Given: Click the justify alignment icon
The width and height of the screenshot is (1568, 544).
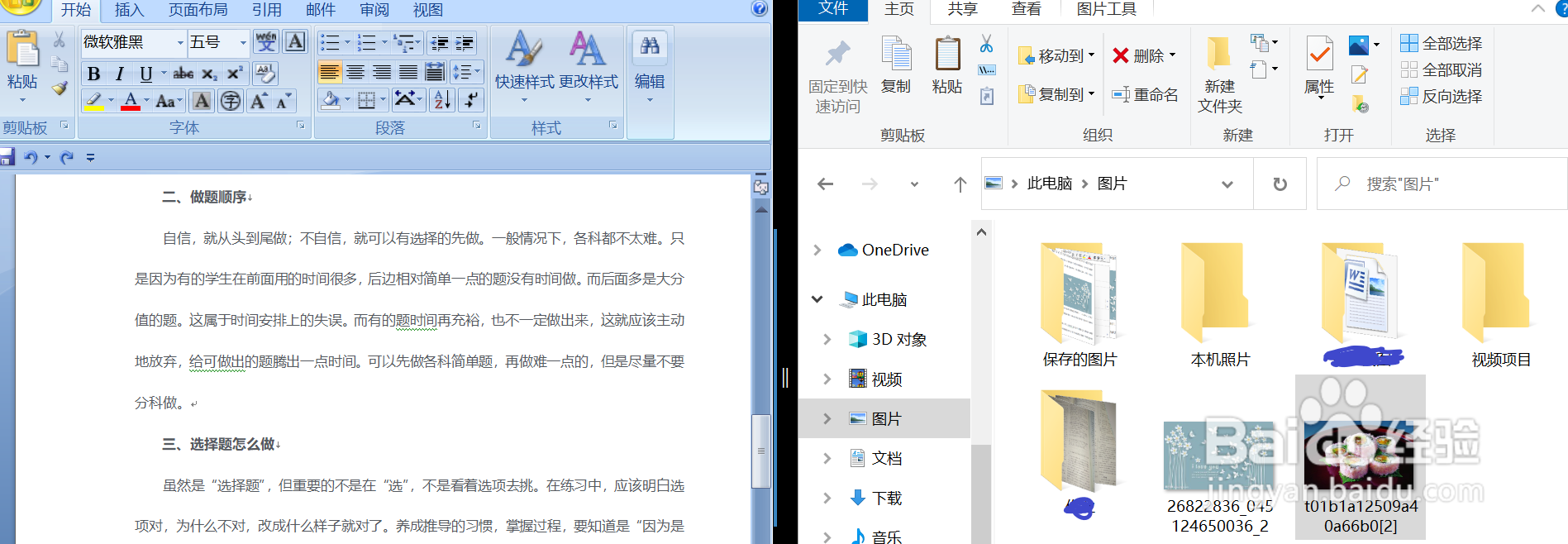Looking at the screenshot, I should [x=408, y=73].
